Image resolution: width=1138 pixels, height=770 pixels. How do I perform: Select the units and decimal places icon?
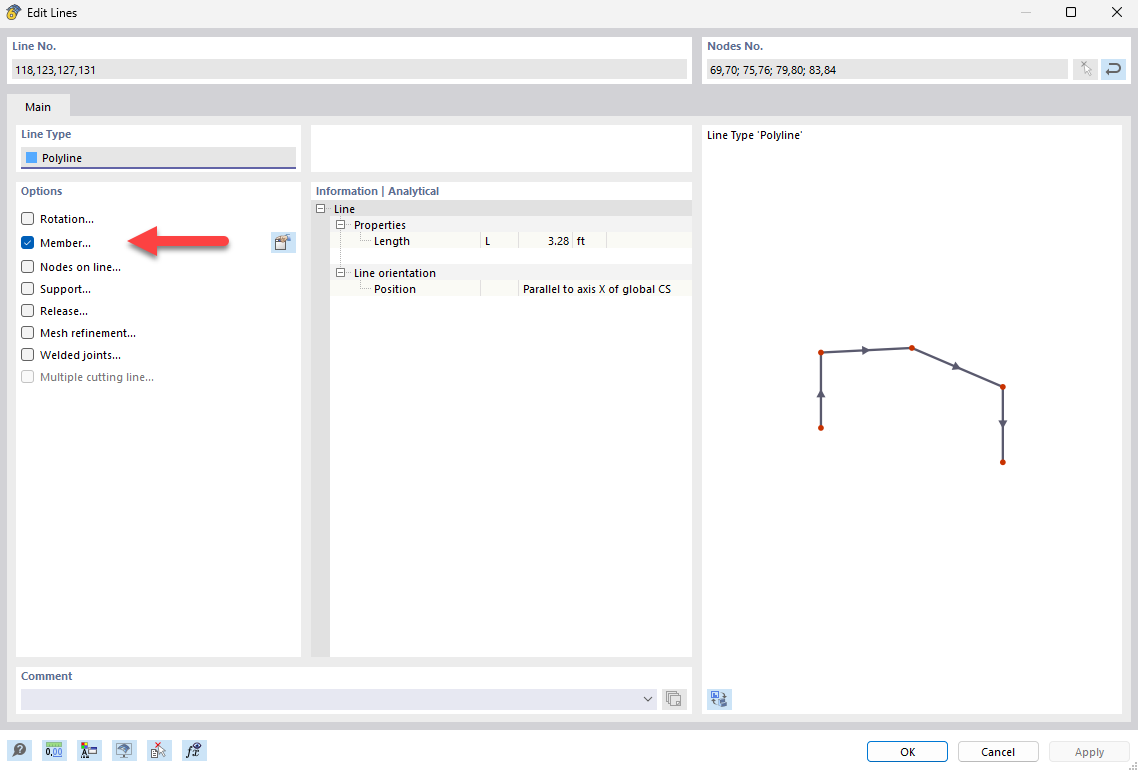tap(54, 750)
